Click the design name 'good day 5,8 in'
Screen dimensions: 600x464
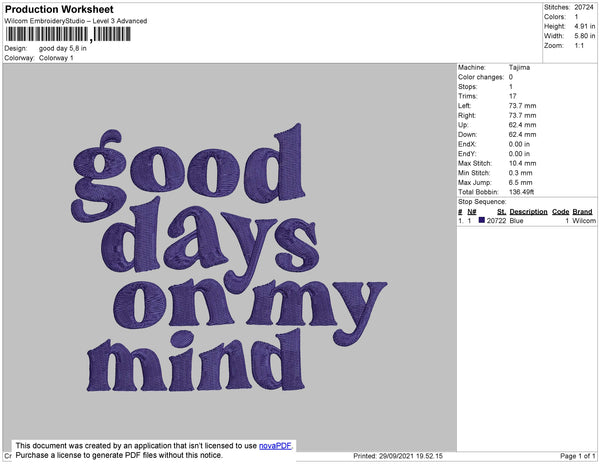63,48
